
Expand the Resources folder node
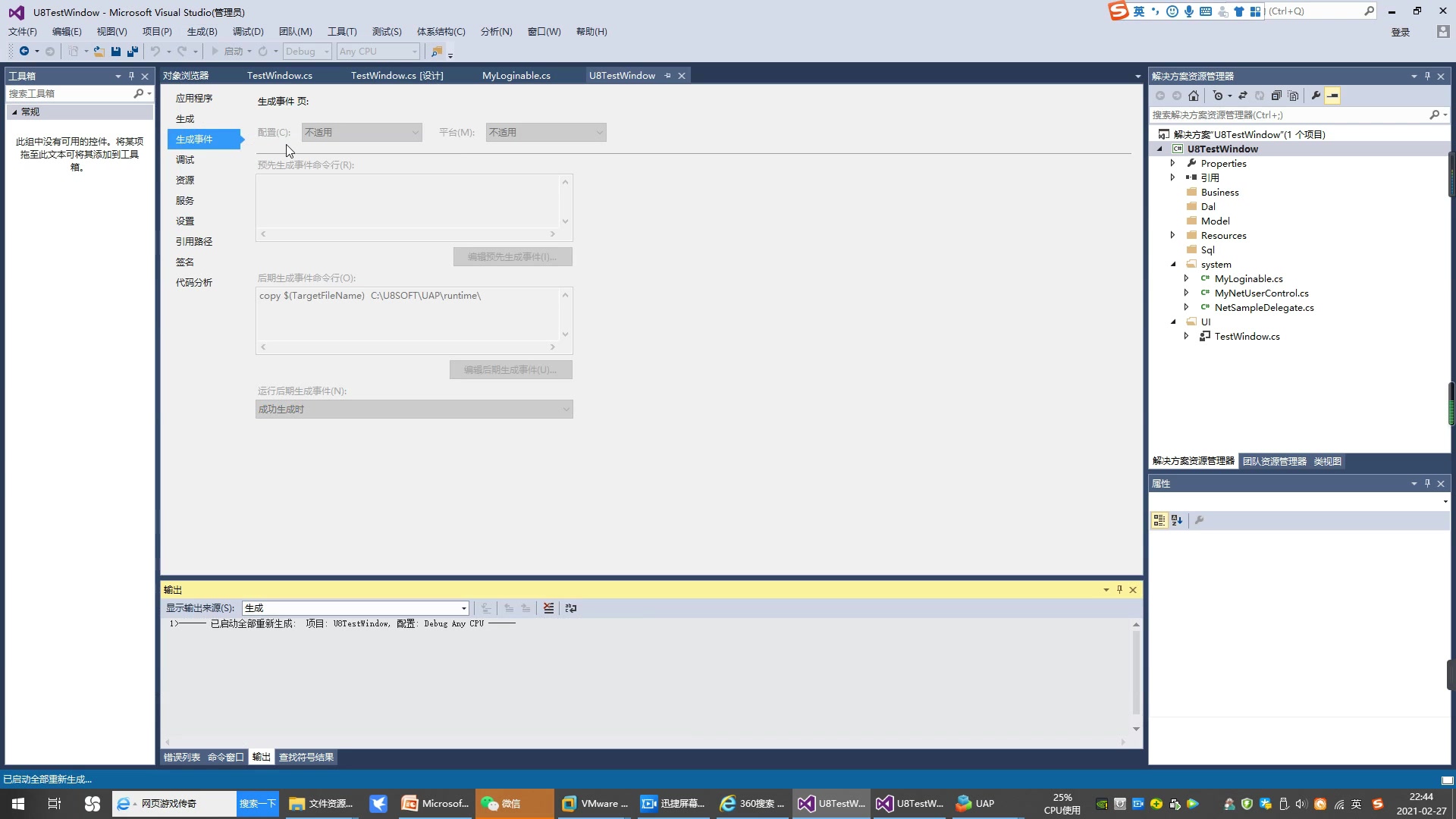point(1172,235)
